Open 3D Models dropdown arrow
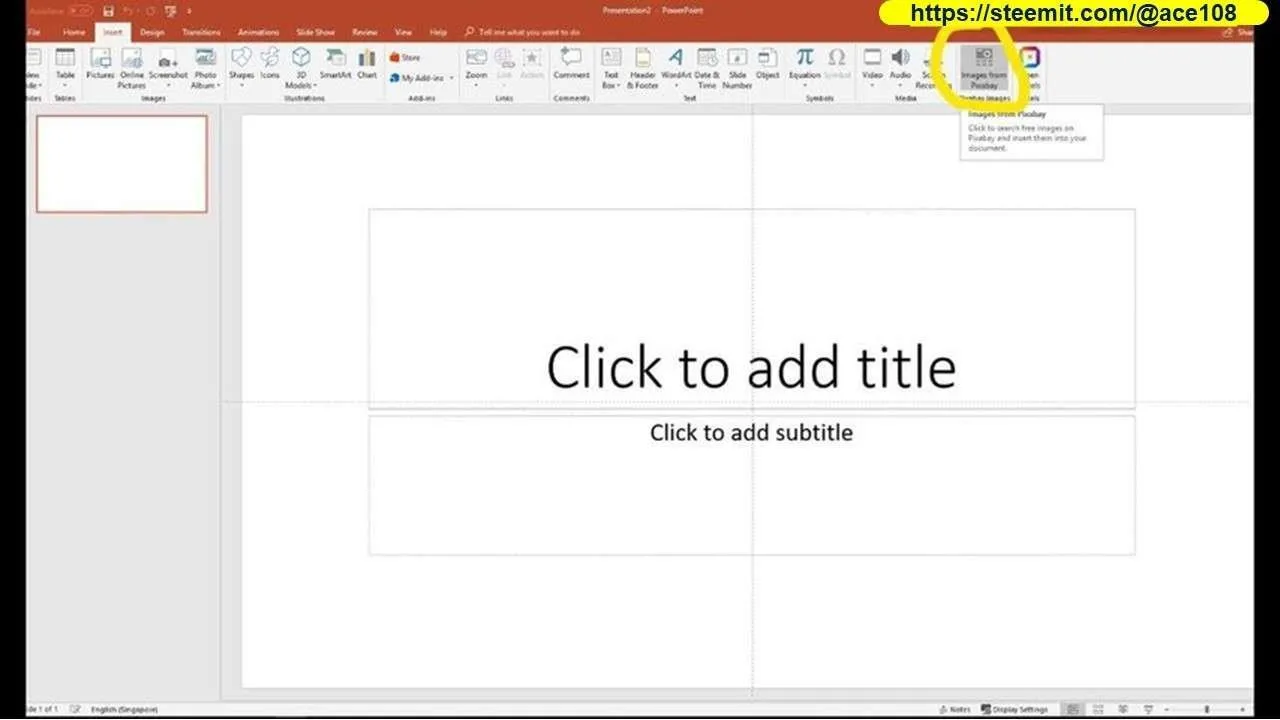 coord(316,86)
